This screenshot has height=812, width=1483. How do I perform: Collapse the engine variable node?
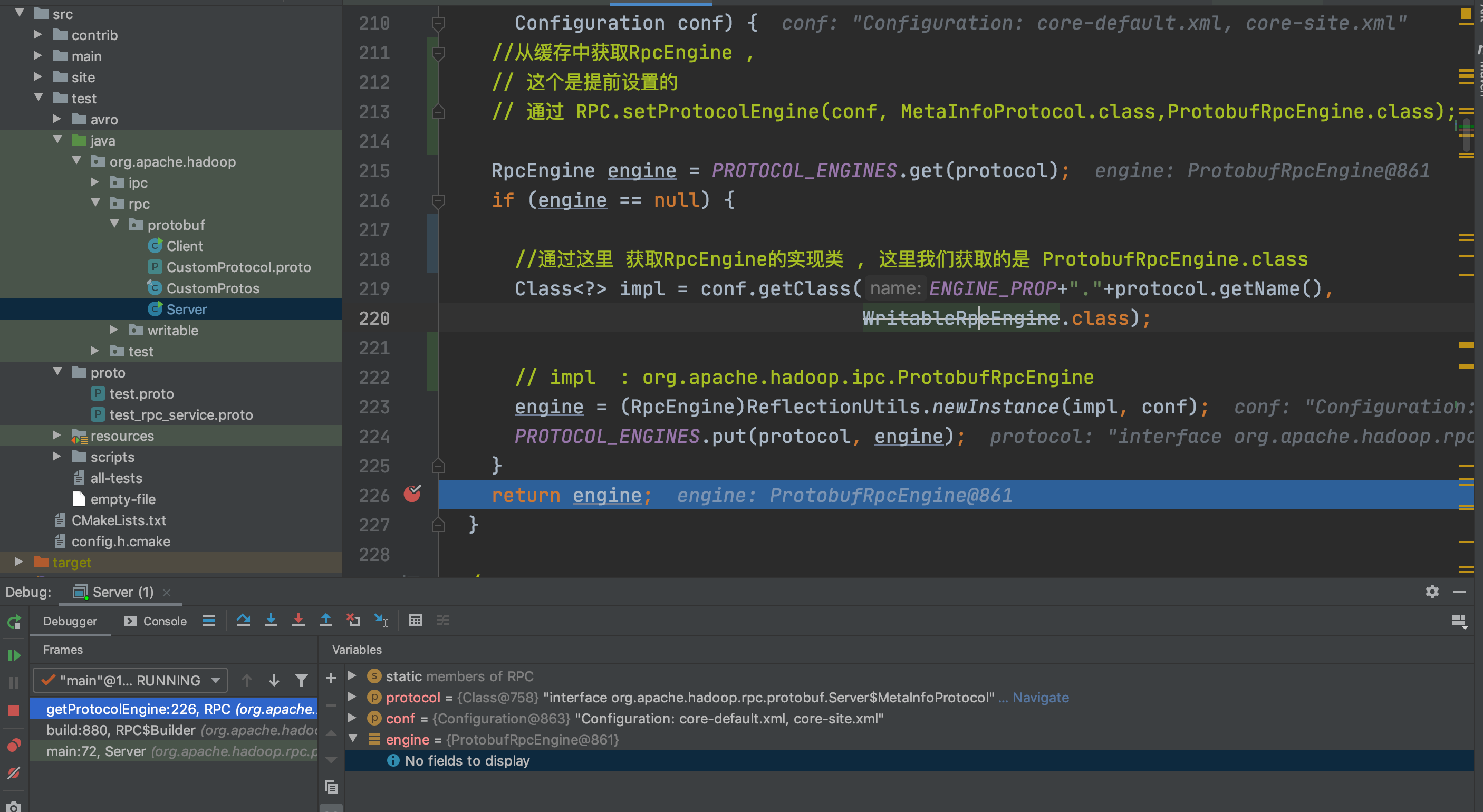353,739
